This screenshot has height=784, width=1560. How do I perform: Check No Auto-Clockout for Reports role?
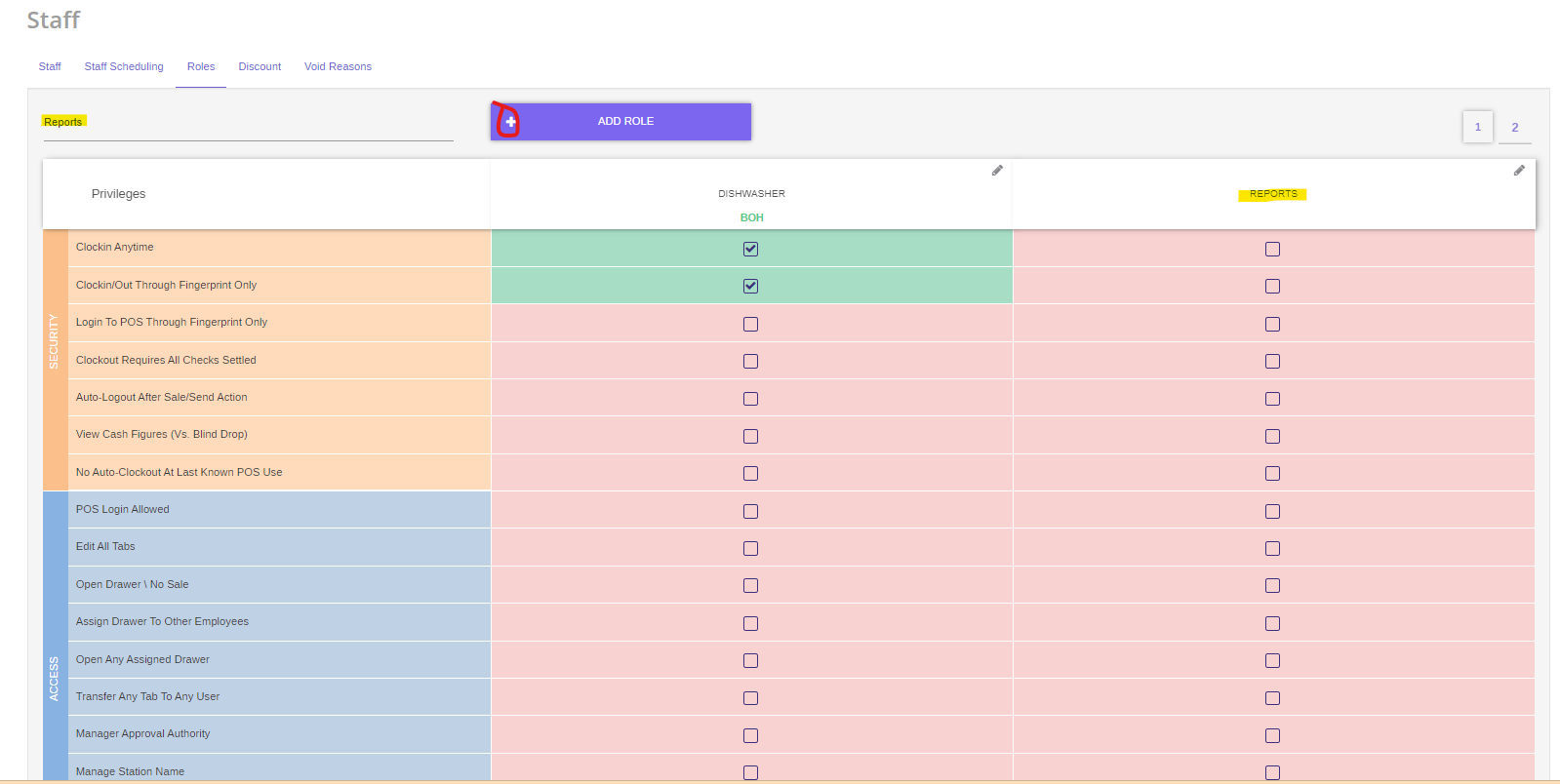point(1272,473)
